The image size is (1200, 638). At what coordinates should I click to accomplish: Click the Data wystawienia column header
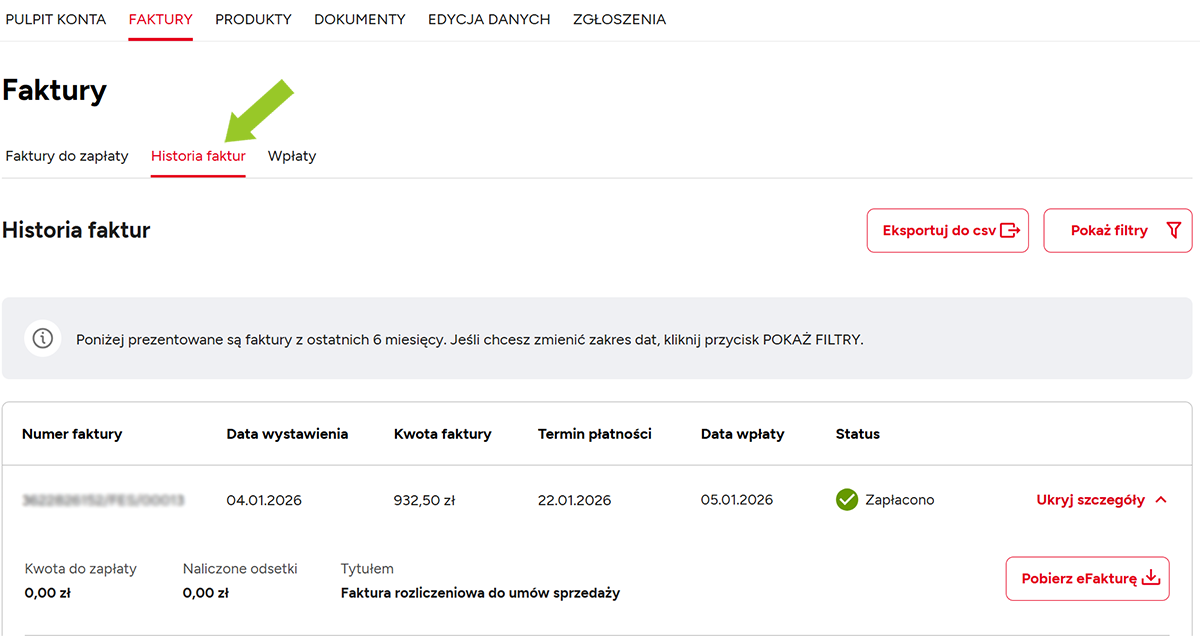point(287,434)
